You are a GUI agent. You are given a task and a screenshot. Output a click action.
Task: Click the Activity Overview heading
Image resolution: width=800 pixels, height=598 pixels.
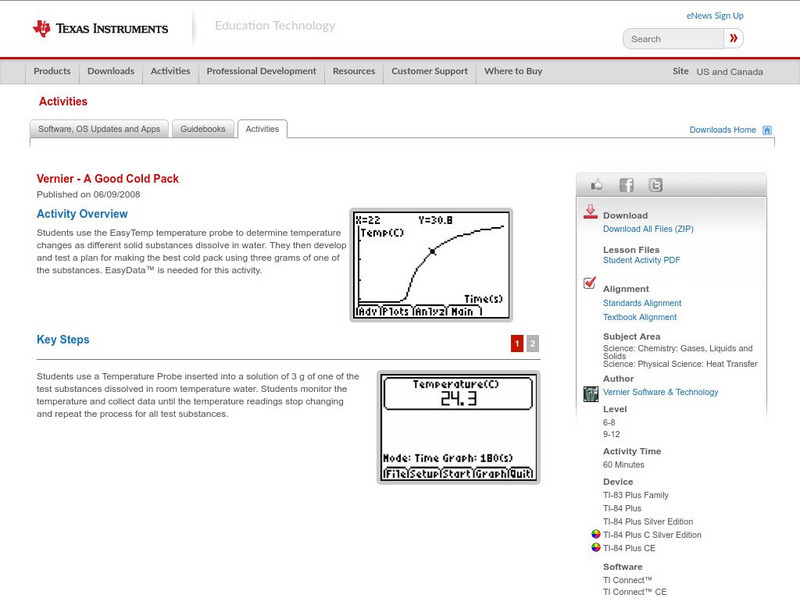pyautogui.click(x=82, y=214)
